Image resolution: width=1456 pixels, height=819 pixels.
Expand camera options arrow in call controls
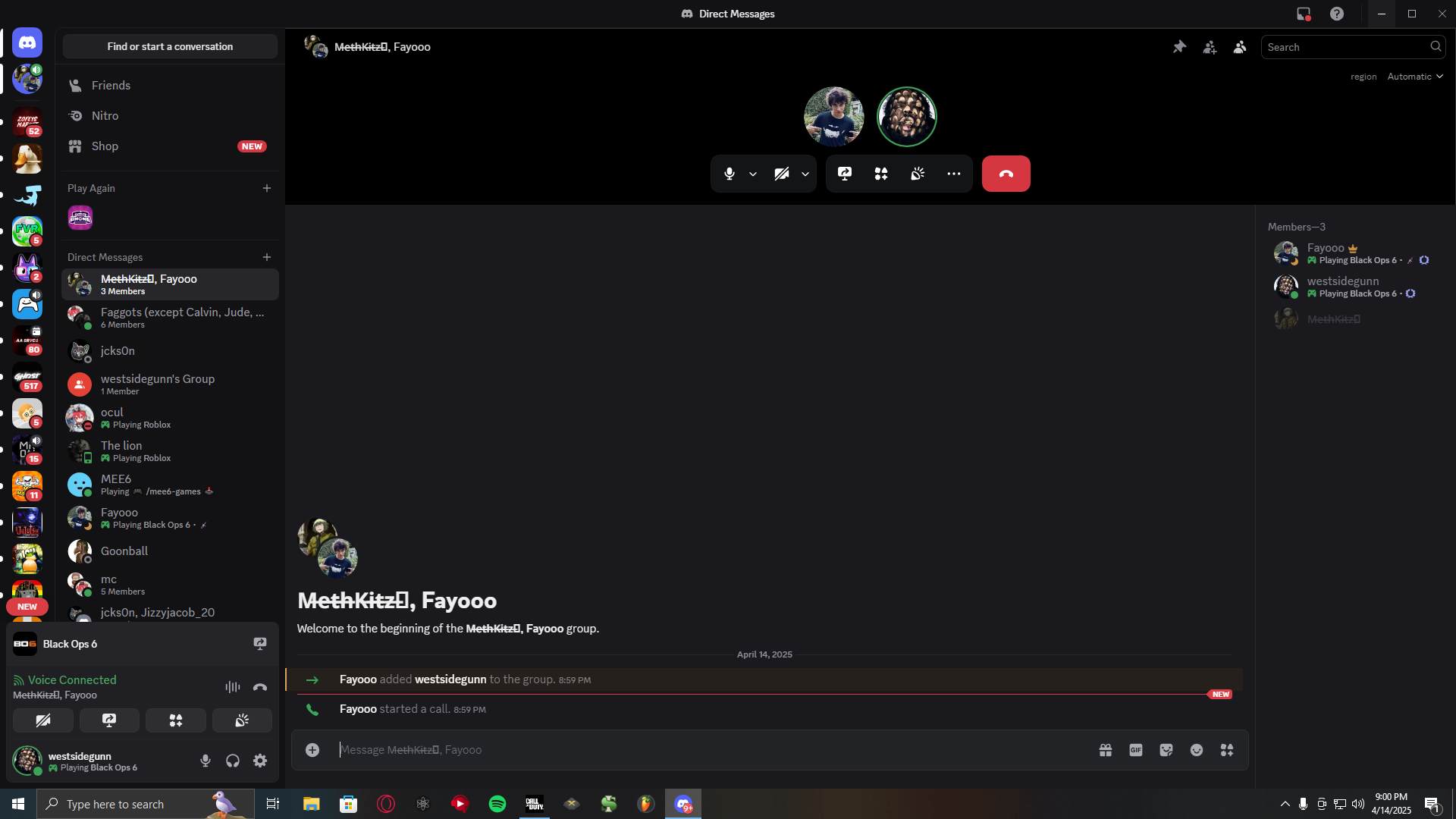click(x=805, y=174)
